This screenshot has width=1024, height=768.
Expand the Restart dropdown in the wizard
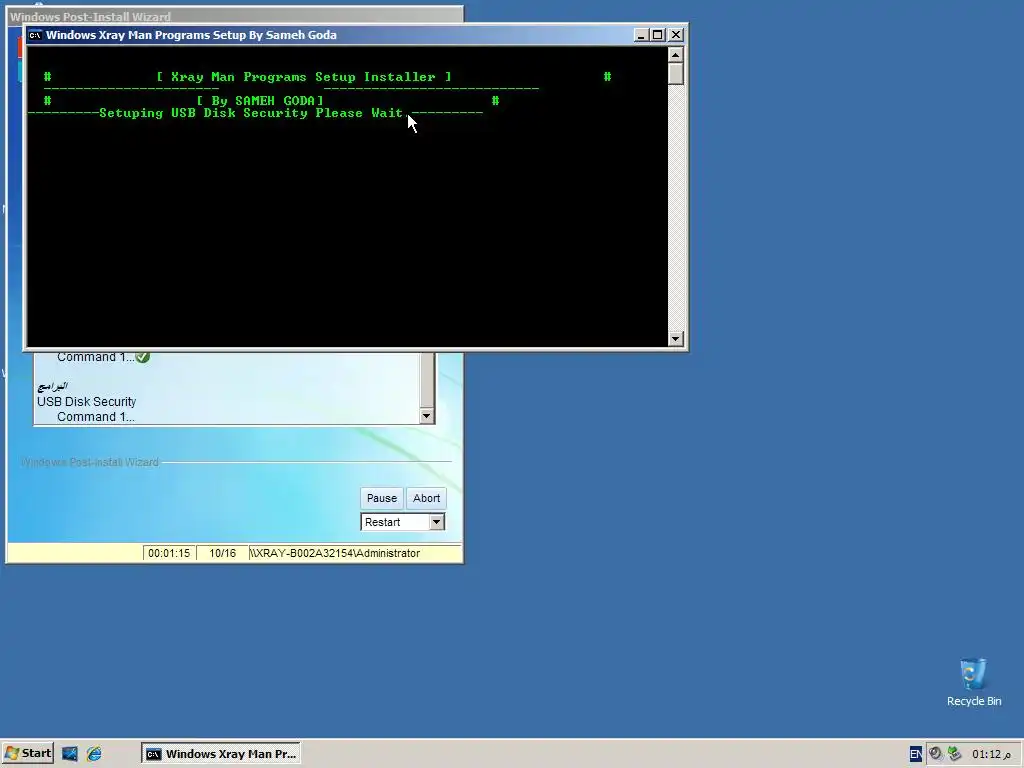(437, 522)
